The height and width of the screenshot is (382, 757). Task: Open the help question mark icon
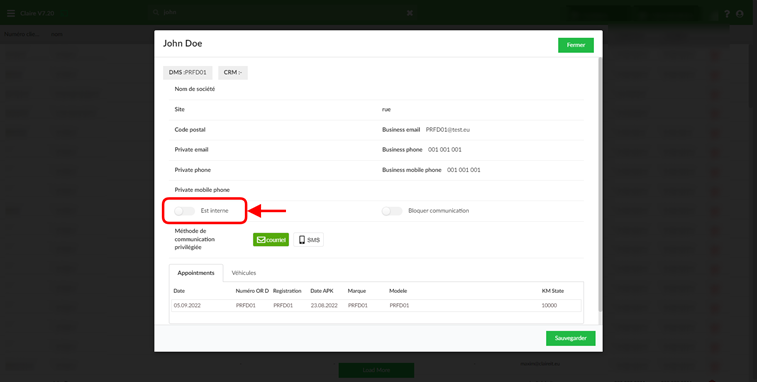point(727,14)
